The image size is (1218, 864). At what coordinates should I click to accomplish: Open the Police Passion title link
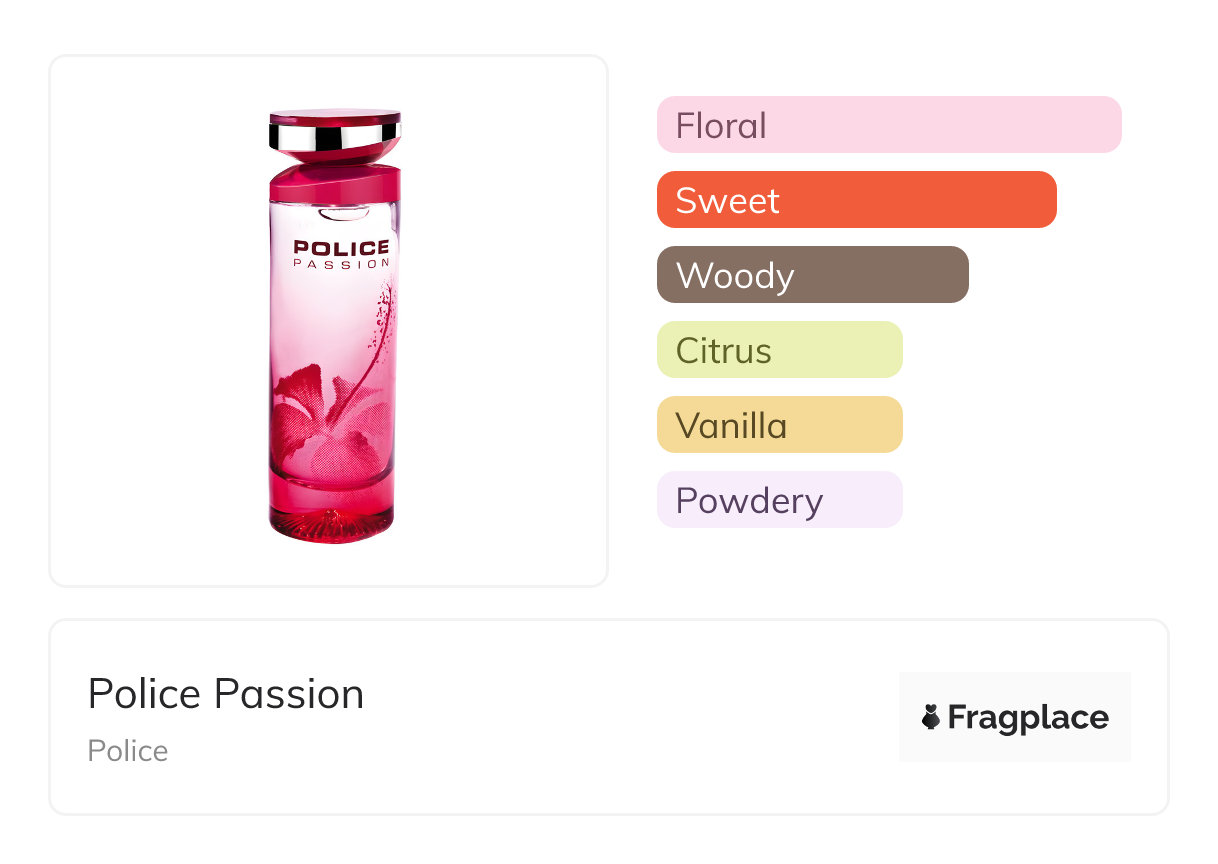(x=226, y=694)
